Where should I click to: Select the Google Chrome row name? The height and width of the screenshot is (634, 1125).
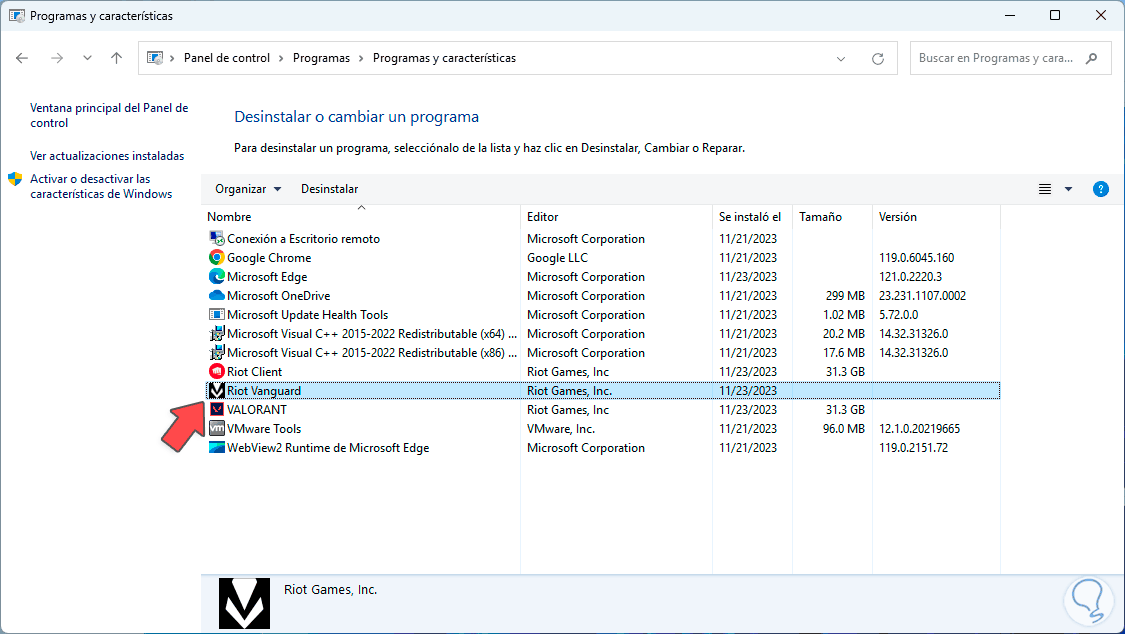click(269, 257)
